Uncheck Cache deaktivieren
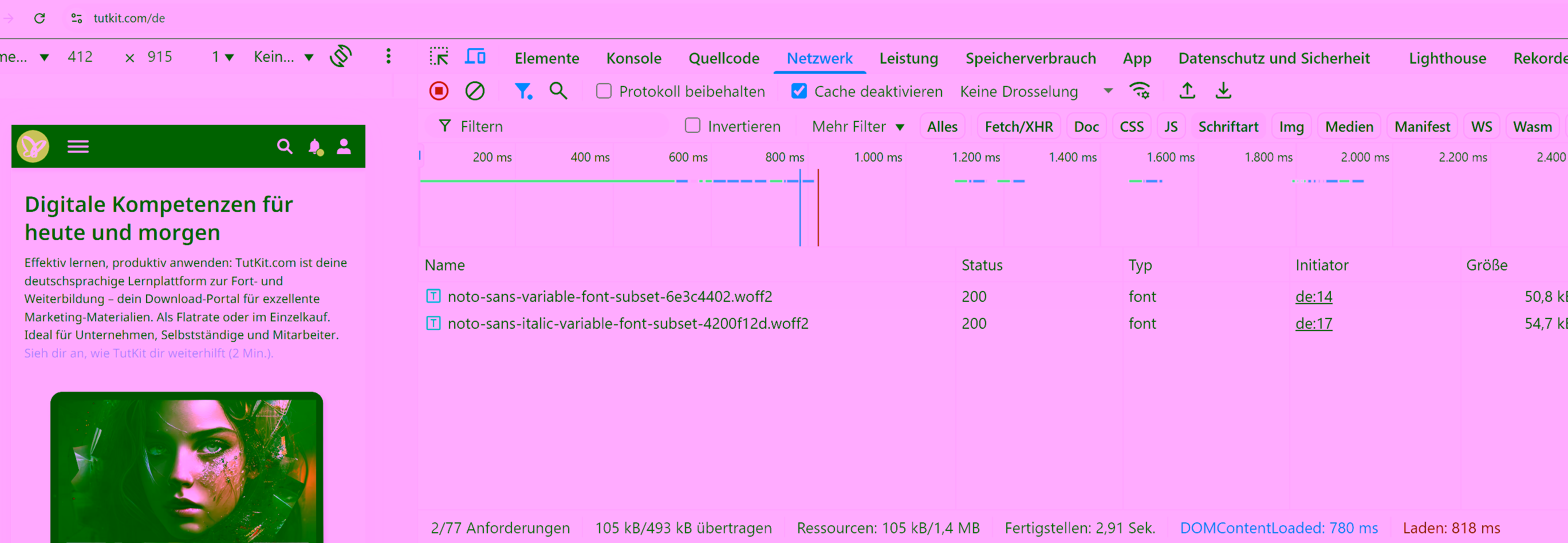The width and height of the screenshot is (1568, 543). point(799,91)
